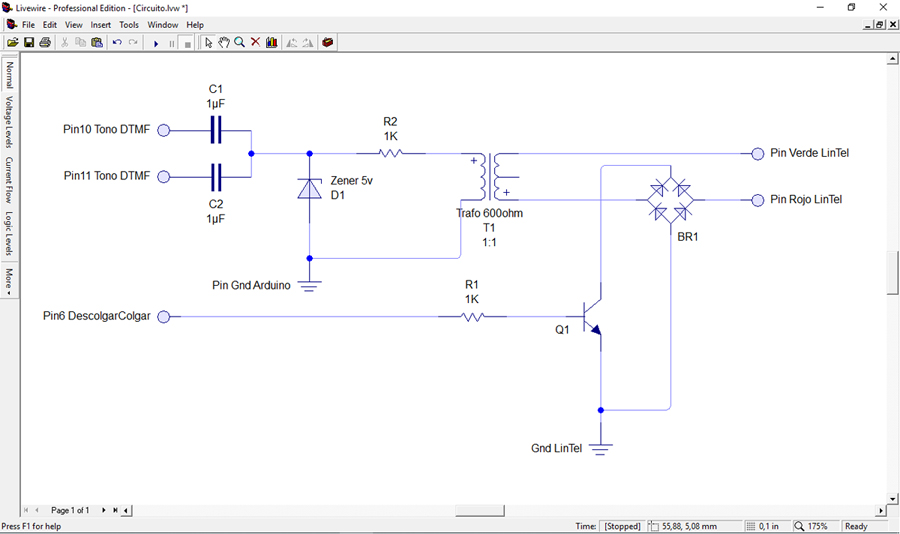
Task: Switch to the Voltage Levels tab
Action: (9, 122)
